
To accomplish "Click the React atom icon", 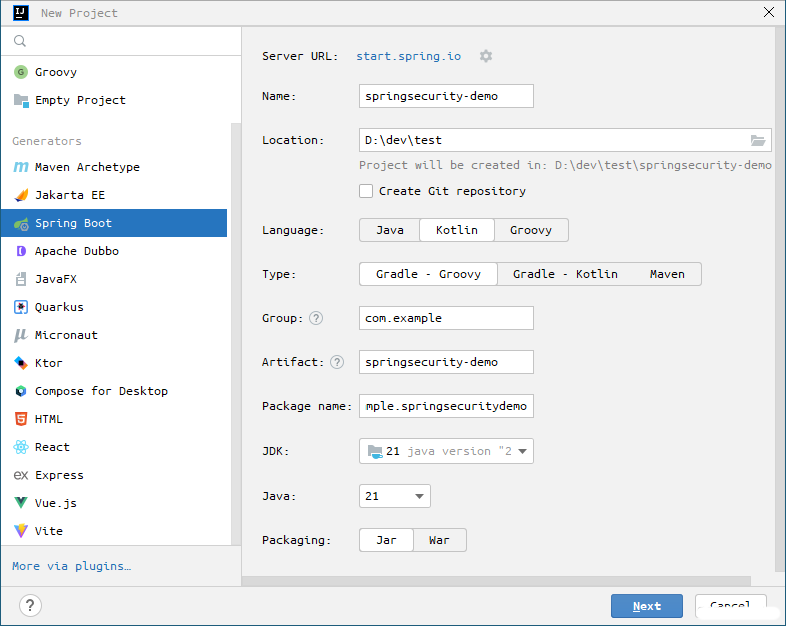I will [21, 447].
